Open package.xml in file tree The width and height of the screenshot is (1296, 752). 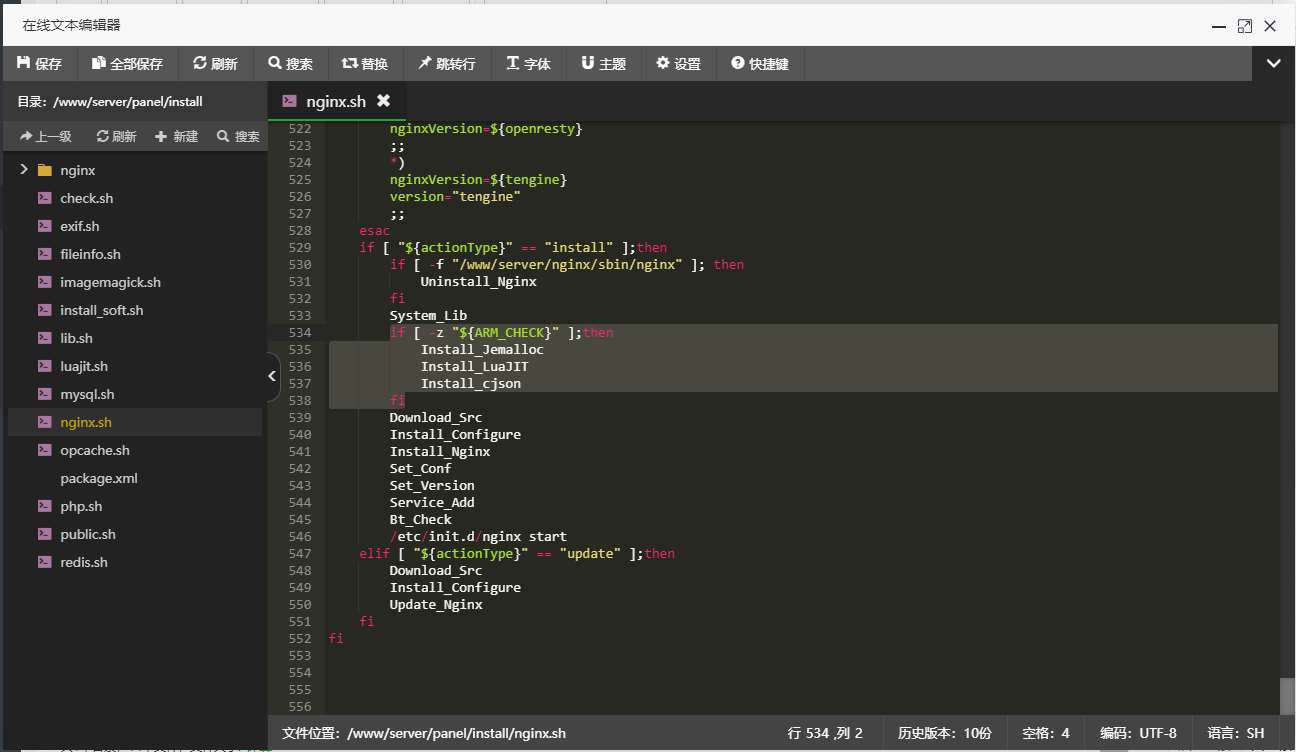(x=99, y=478)
